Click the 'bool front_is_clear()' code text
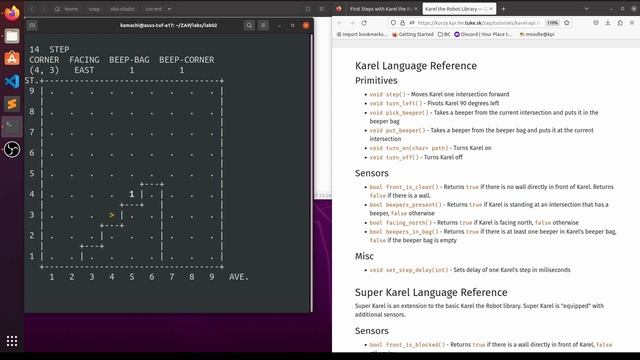 (404, 187)
